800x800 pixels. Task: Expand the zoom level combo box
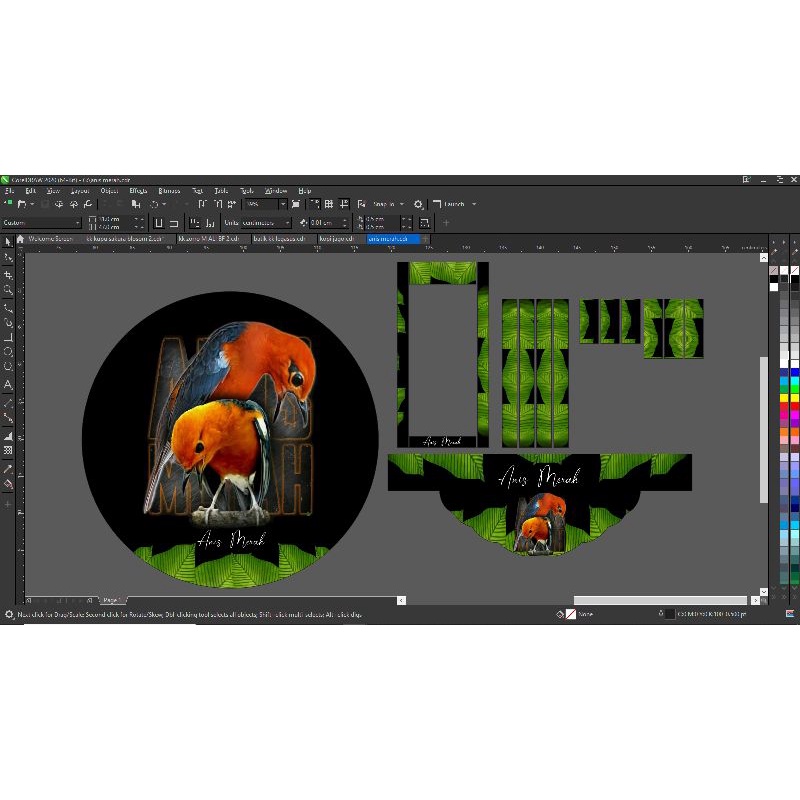(x=284, y=204)
